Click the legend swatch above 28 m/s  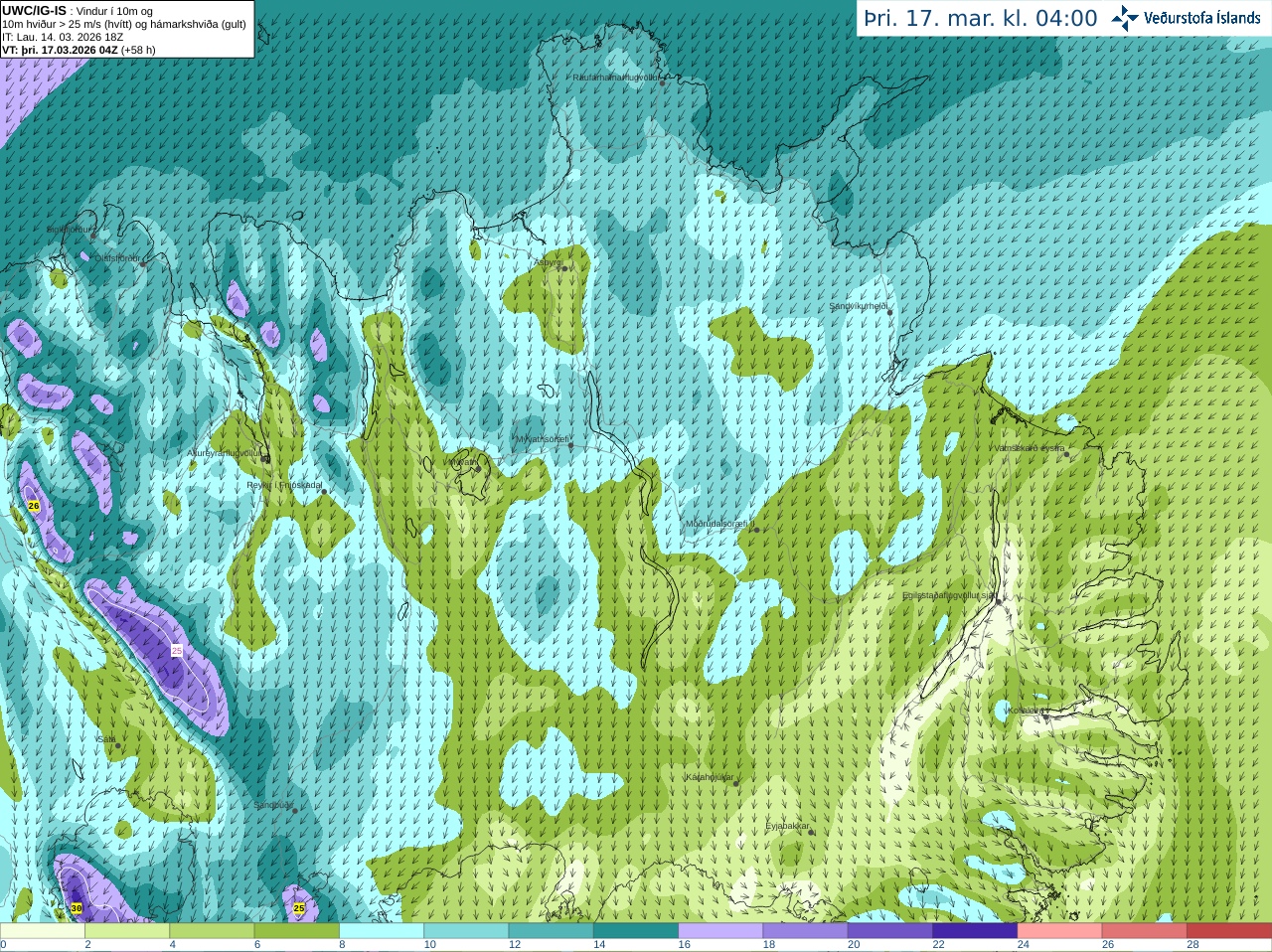1229,931
